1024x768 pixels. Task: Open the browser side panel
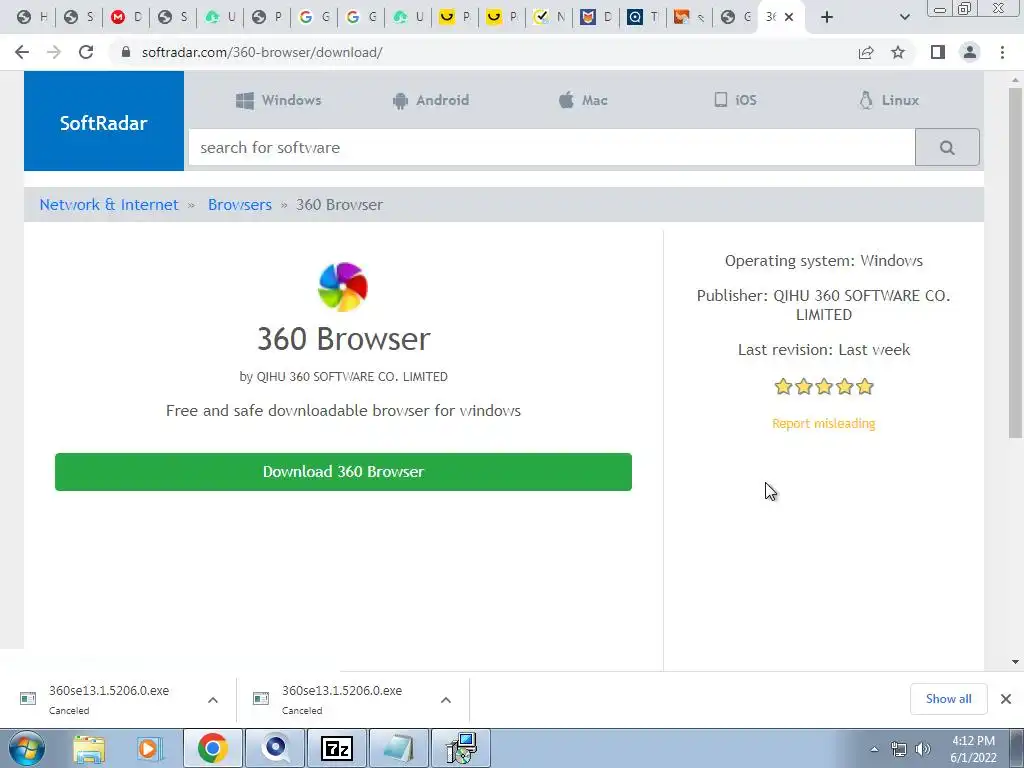point(938,52)
